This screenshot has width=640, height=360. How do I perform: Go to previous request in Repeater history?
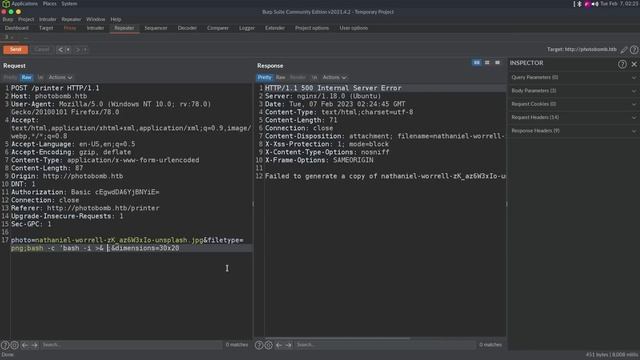60,50
